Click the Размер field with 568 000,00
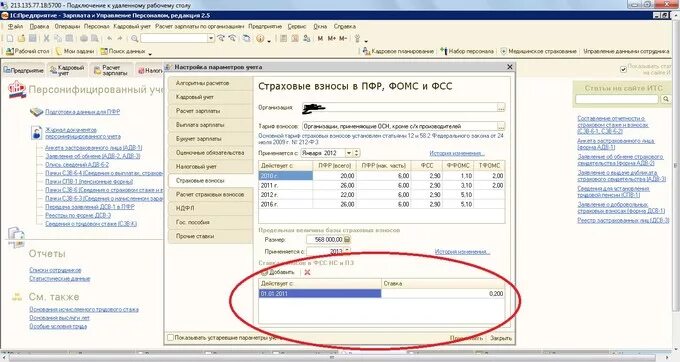This screenshot has height=362, width=680. tap(328, 240)
